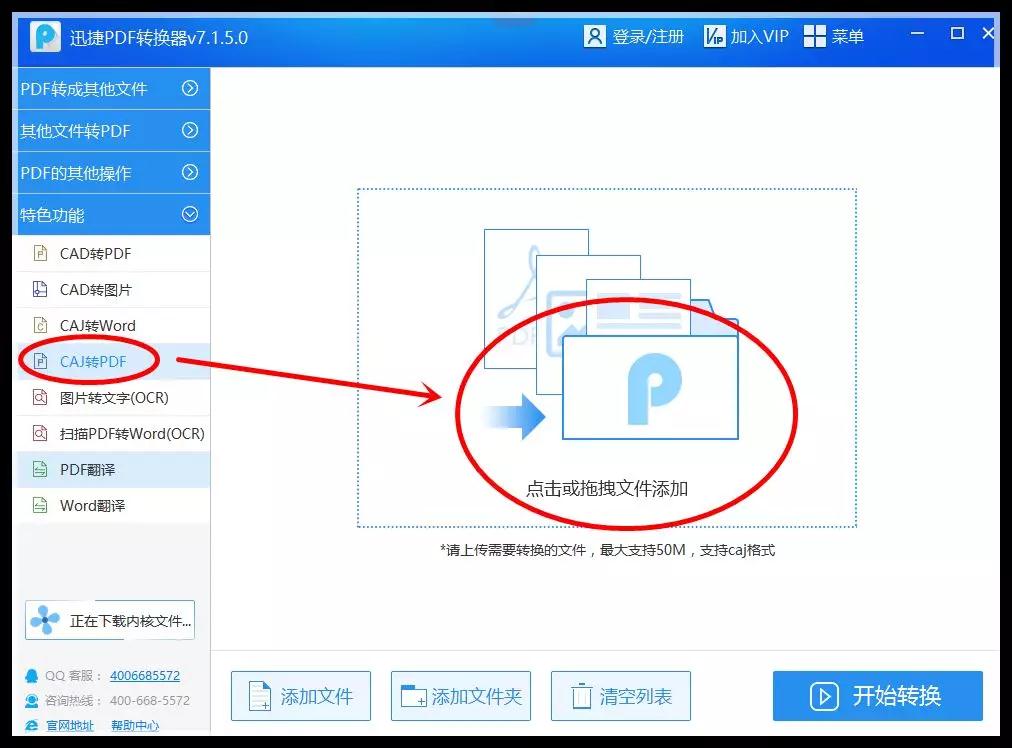The width and height of the screenshot is (1012, 748).
Task: Click the PDF翻译 sidebar icon
Action: (x=40, y=470)
